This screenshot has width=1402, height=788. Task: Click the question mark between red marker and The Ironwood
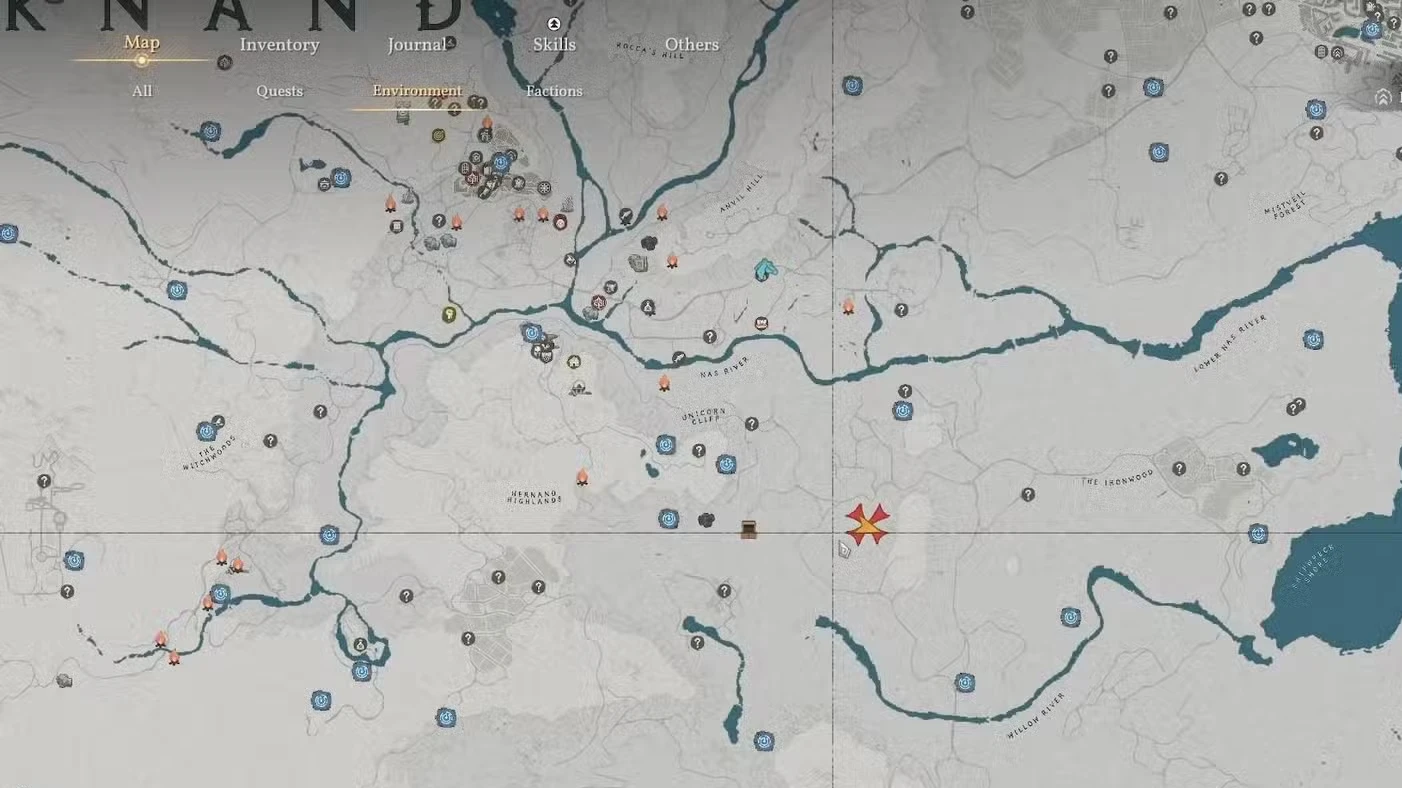(x=1028, y=494)
